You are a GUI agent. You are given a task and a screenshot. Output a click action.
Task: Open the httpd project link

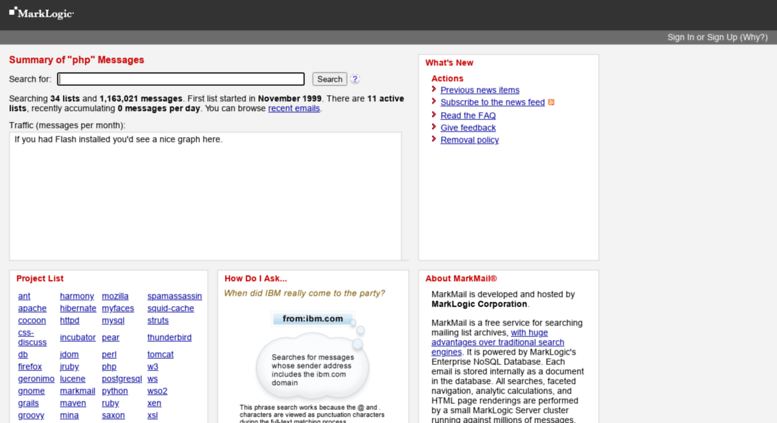[x=69, y=320]
